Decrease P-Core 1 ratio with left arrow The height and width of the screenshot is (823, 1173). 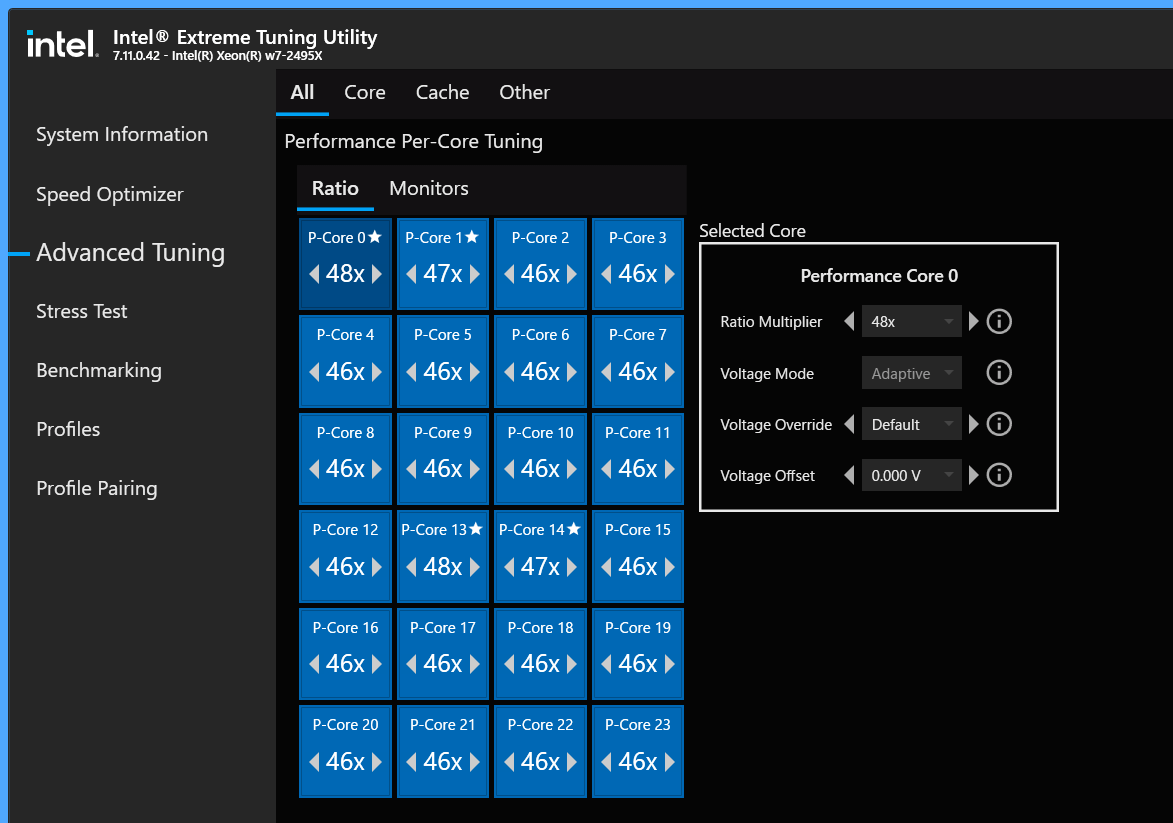pyautogui.click(x=411, y=274)
